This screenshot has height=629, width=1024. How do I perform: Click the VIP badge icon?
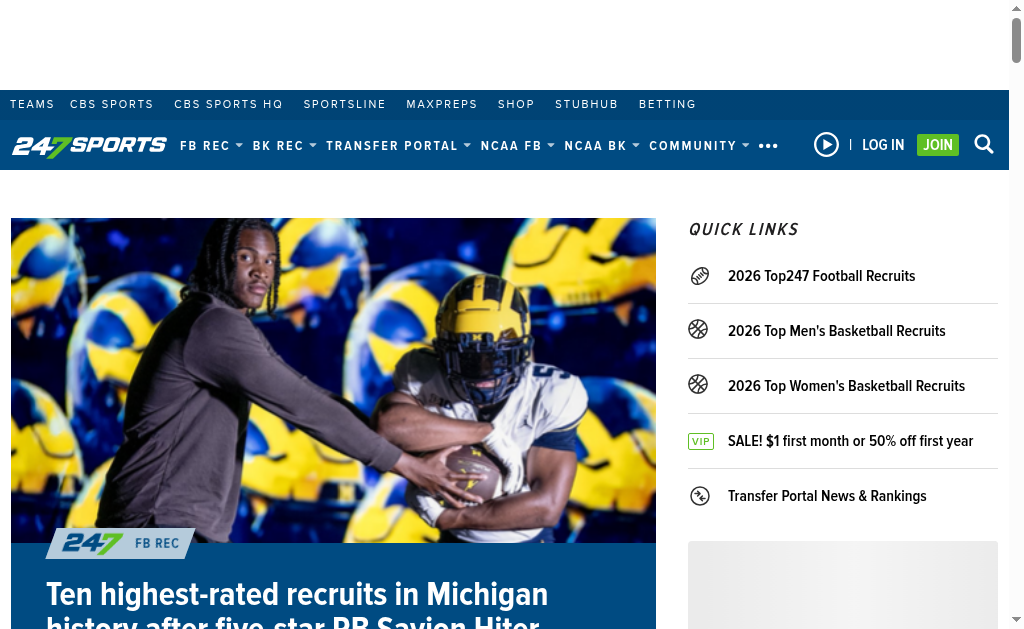coord(701,442)
